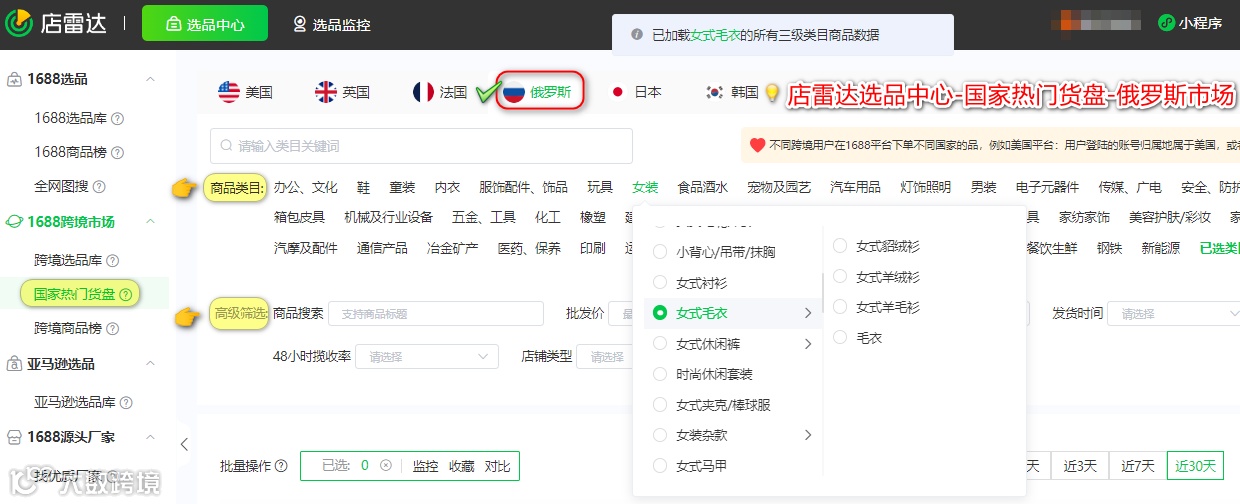Expand 女式毛衣 subcategories arrow
Image resolution: width=1240 pixels, height=504 pixels.
pos(808,314)
